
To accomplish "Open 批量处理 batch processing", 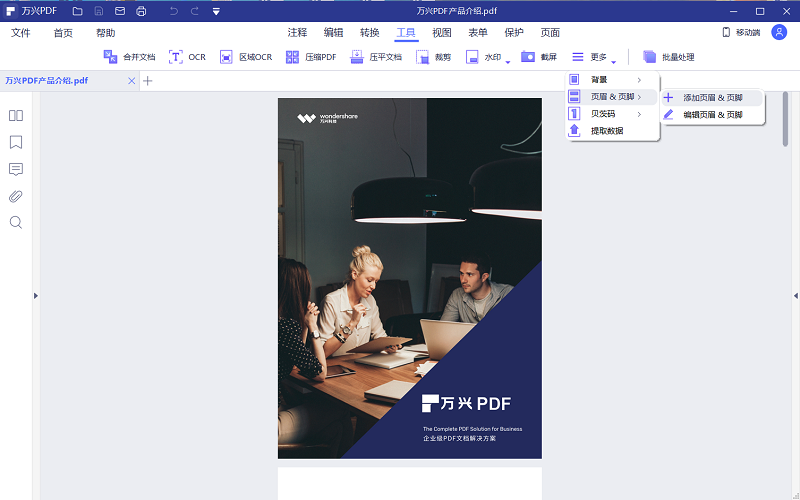I will [x=668, y=57].
